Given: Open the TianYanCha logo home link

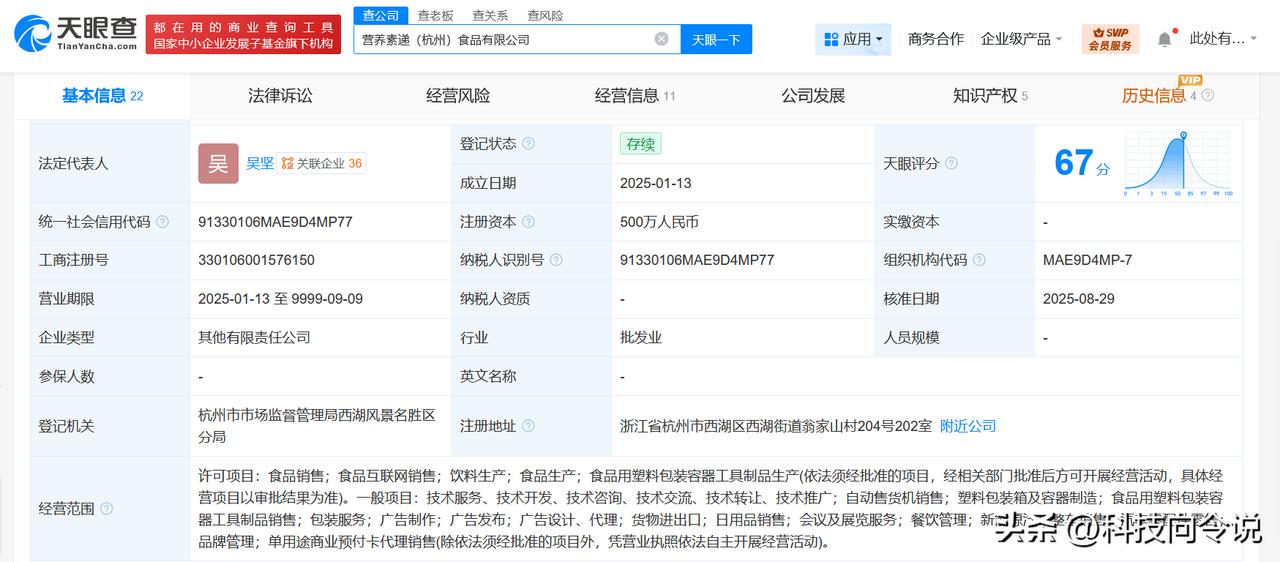Looking at the screenshot, I should [76, 33].
